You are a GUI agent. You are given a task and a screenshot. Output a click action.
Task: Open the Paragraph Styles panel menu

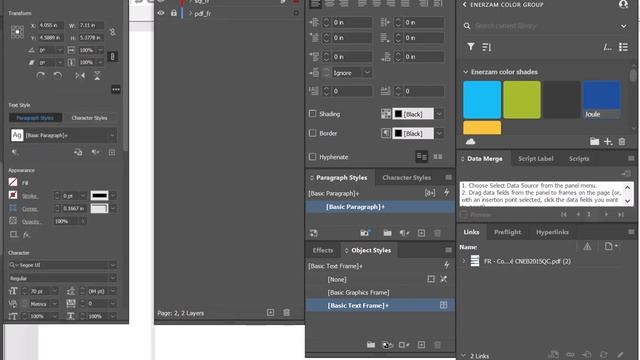coord(448,178)
